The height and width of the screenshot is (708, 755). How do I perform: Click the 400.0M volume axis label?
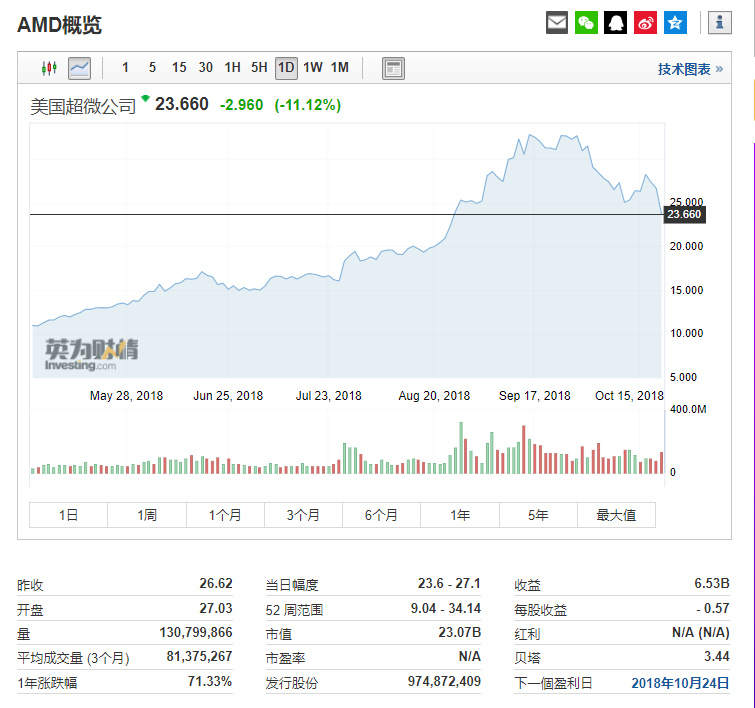pyautogui.click(x=688, y=409)
